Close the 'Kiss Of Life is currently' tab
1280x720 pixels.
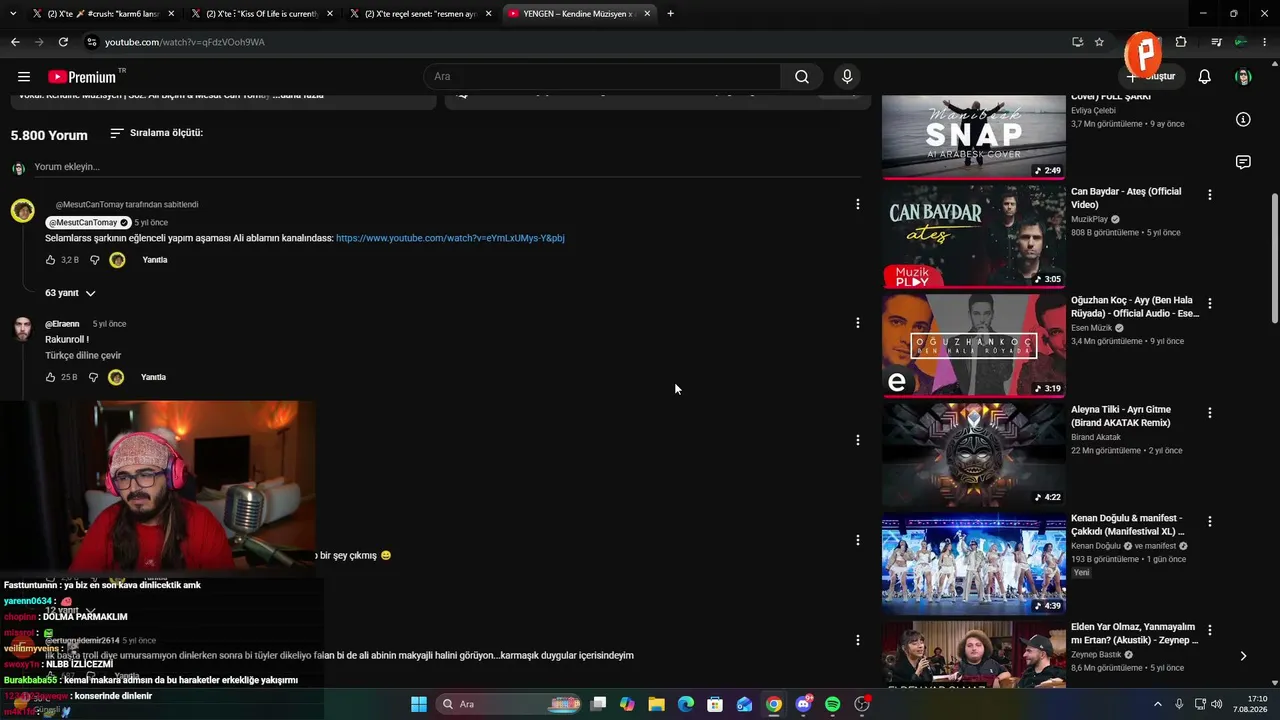[x=330, y=14]
